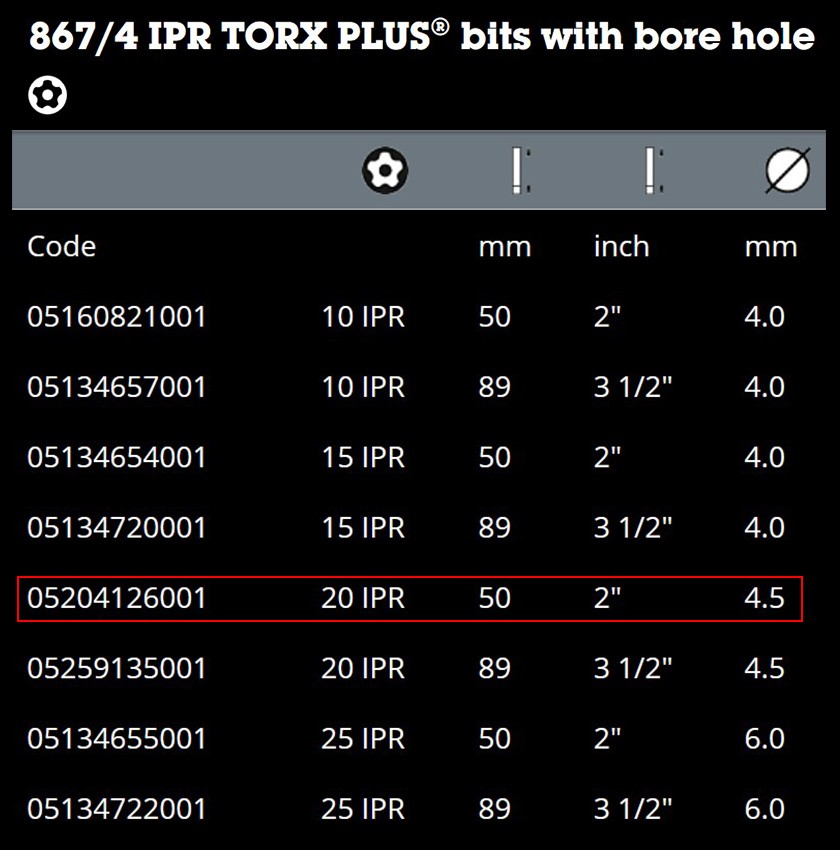Click '3 1/2"' in row 05134720001
The width and height of the screenshot is (840, 850).
pyautogui.click(x=633, y=528)
